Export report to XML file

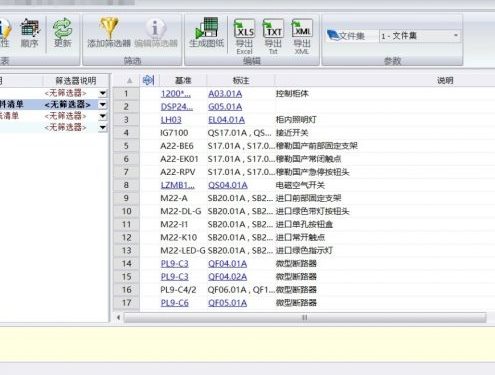(x=302, y=36)
